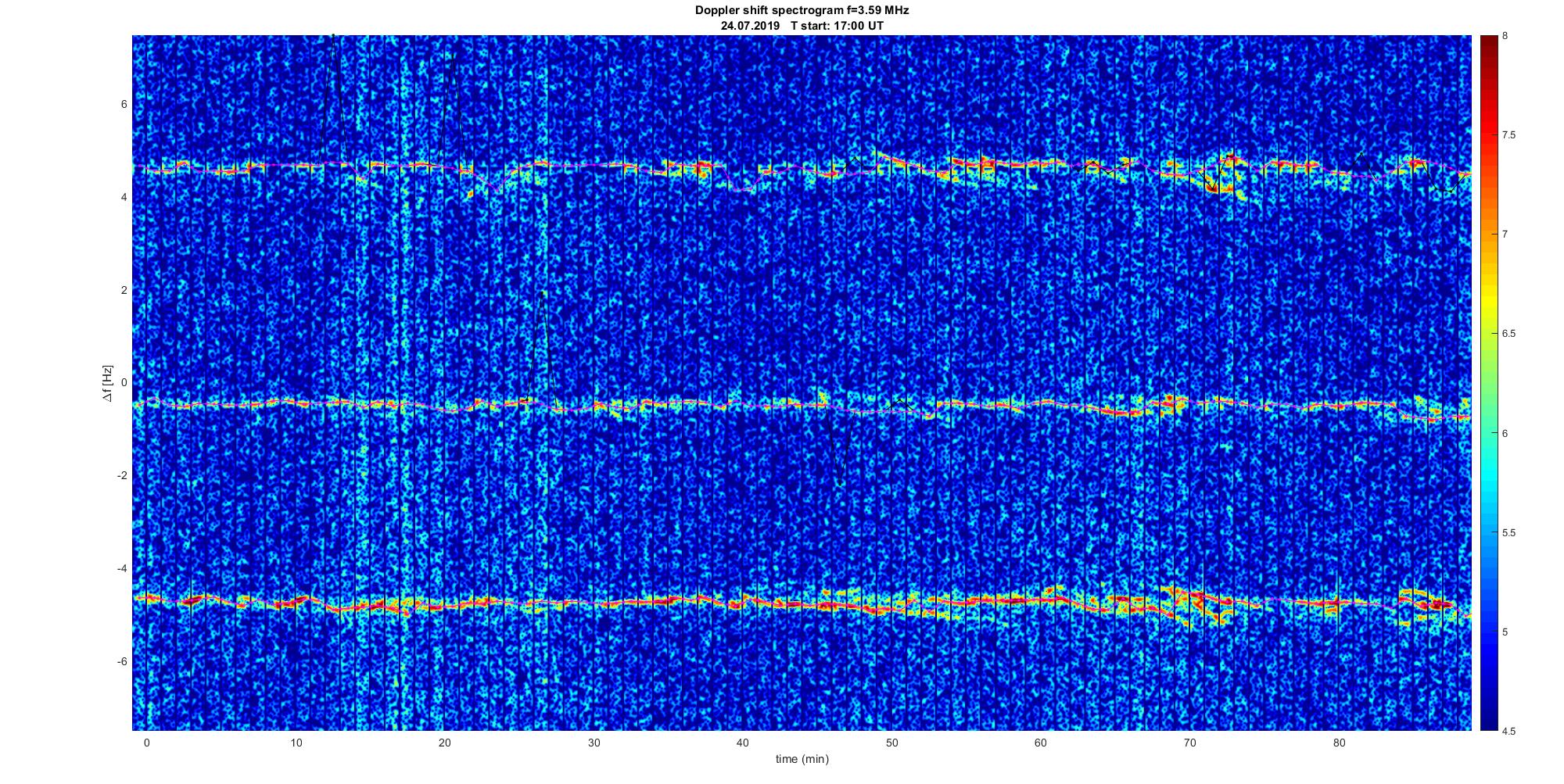This screenshot has width=1564, height=784.
Task: Click the y-axis label "Δf [Hz]"
Action: pyautogui.click(x=107, y=383)
